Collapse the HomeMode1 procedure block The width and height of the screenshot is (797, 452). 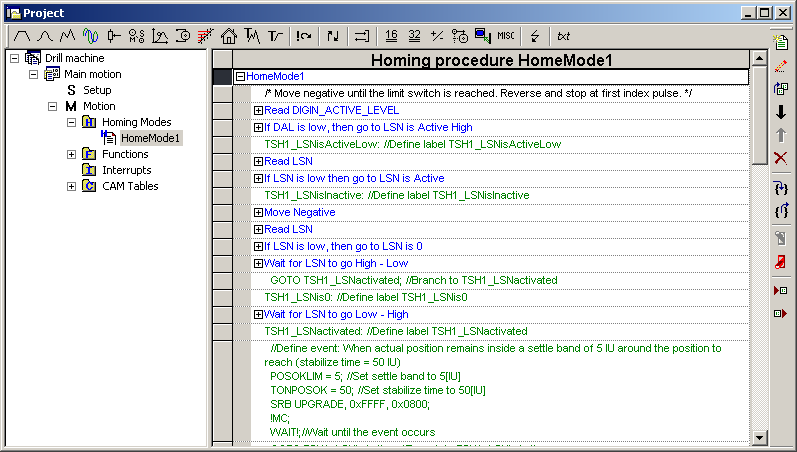tap(240, 76)
